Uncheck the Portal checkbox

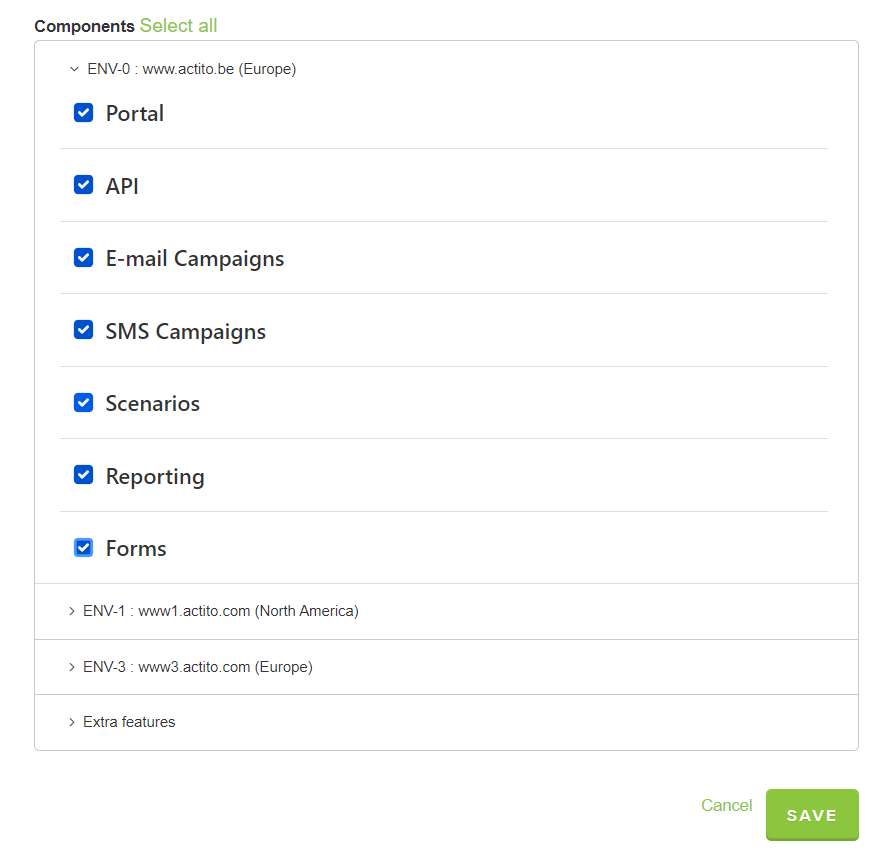click(83, 112)
